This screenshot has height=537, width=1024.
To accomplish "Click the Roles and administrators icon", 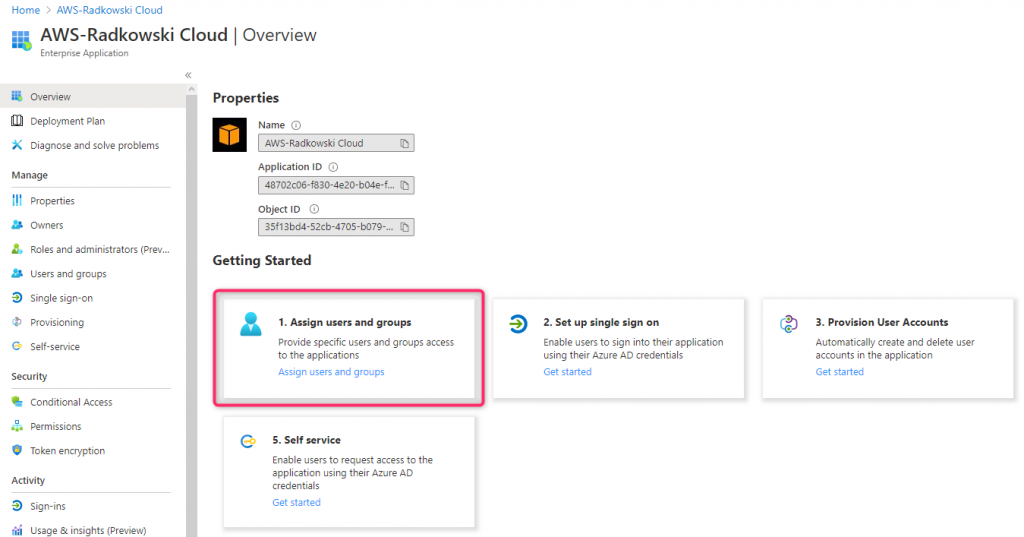I will [x=17, y=249].
